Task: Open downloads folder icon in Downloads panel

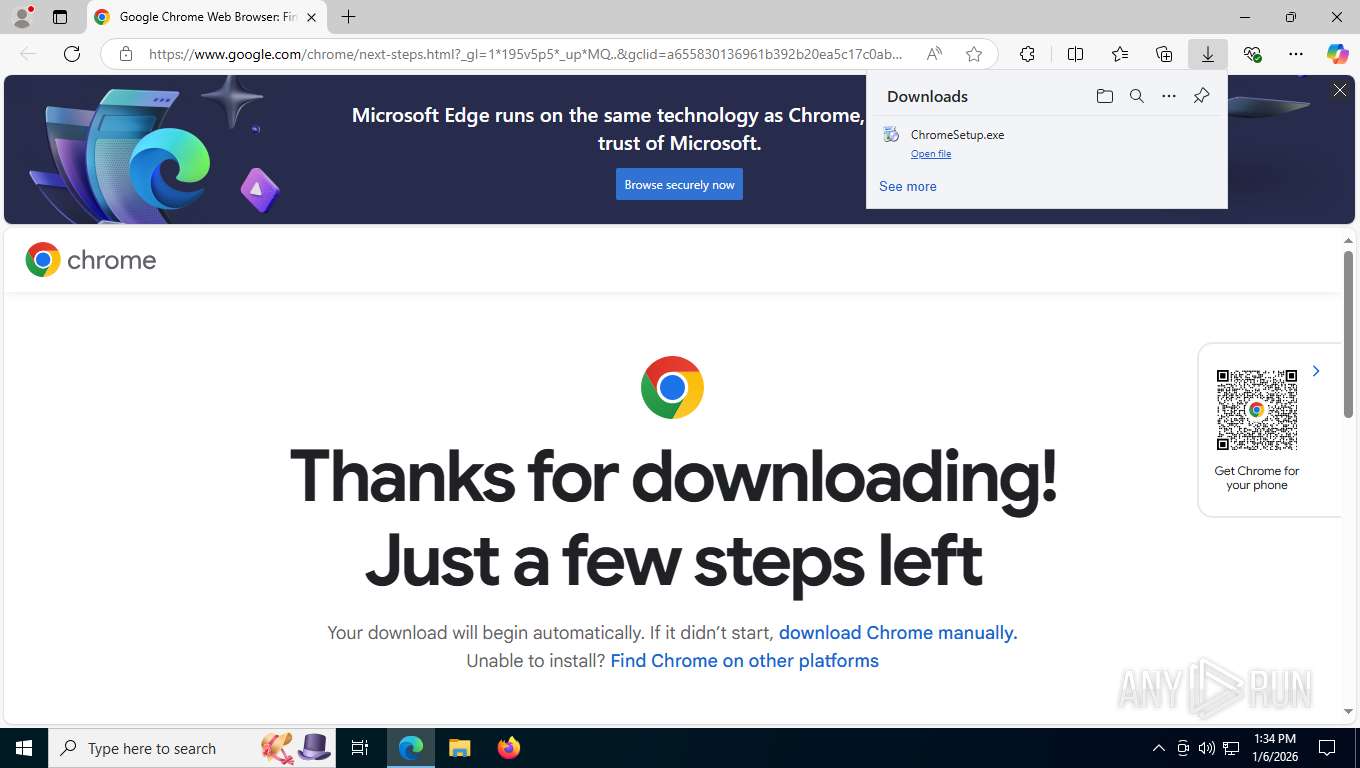Action: (x=1105, y=96)
